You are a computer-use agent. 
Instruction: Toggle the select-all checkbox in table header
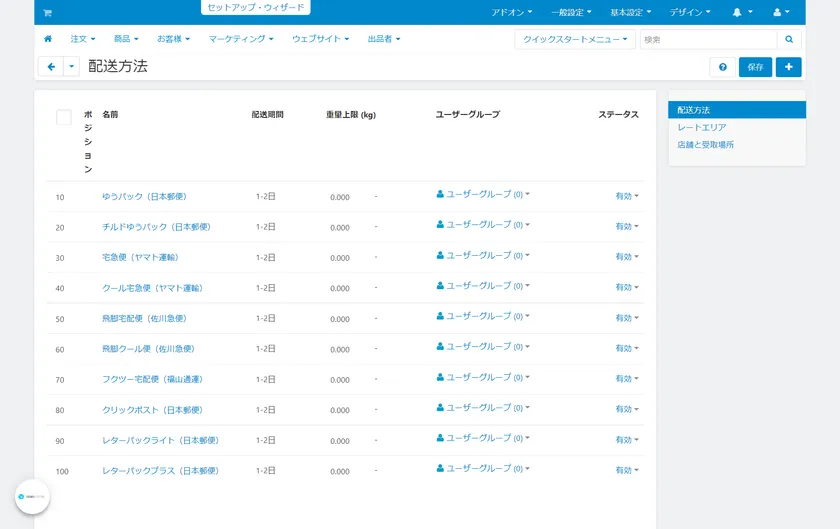click(64, 117)
